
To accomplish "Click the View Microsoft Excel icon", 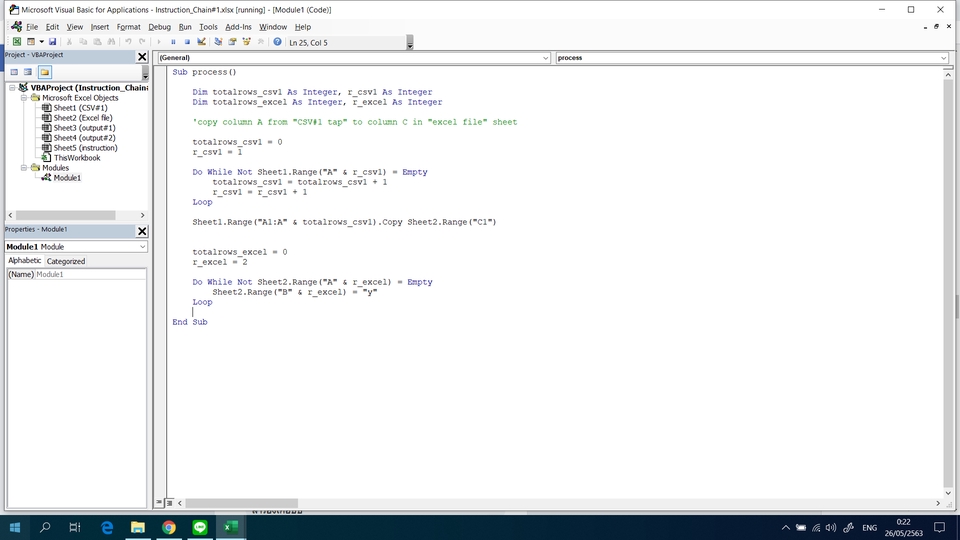I will [x=17, y=42].
